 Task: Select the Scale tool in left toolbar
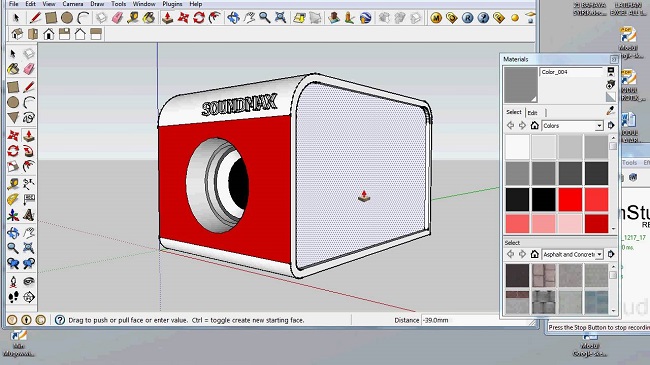click(13, 166)
